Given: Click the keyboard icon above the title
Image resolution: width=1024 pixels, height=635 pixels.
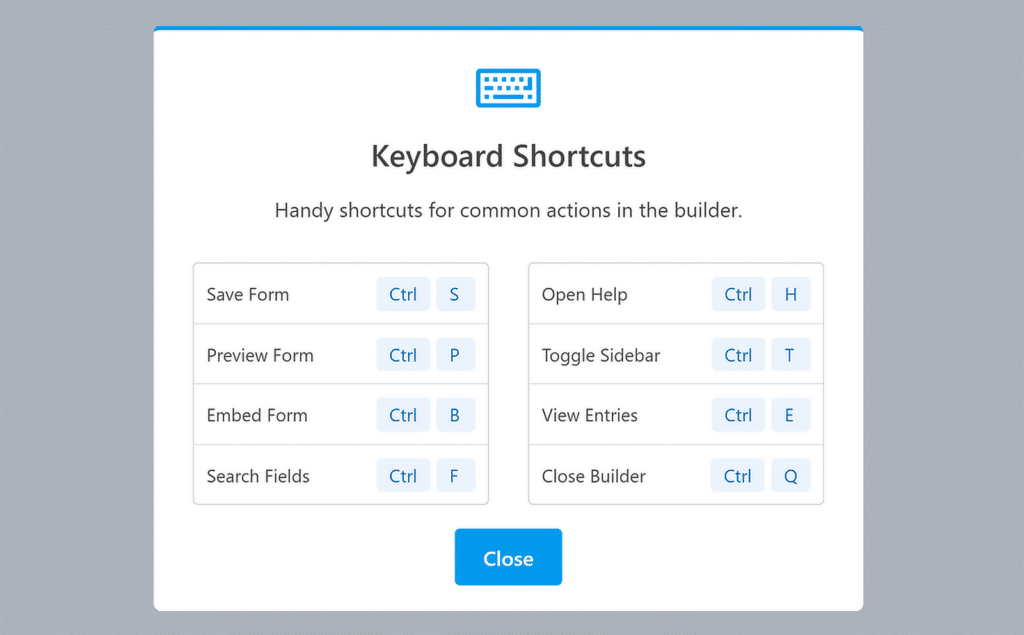Looking at the screenshot, I should click(x=508, y=88).
